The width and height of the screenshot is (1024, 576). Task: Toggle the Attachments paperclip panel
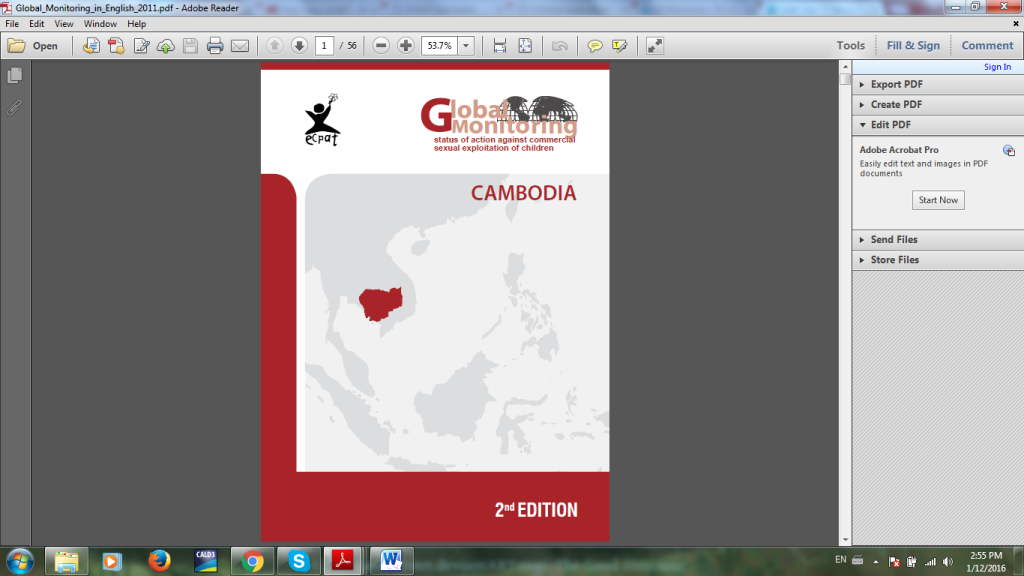[x=13, y=110]
